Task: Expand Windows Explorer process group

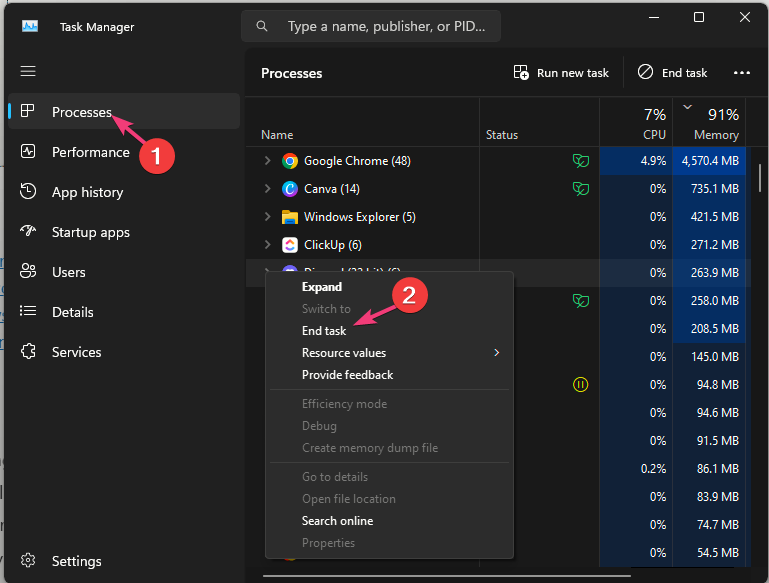Action: pos(267,217)
